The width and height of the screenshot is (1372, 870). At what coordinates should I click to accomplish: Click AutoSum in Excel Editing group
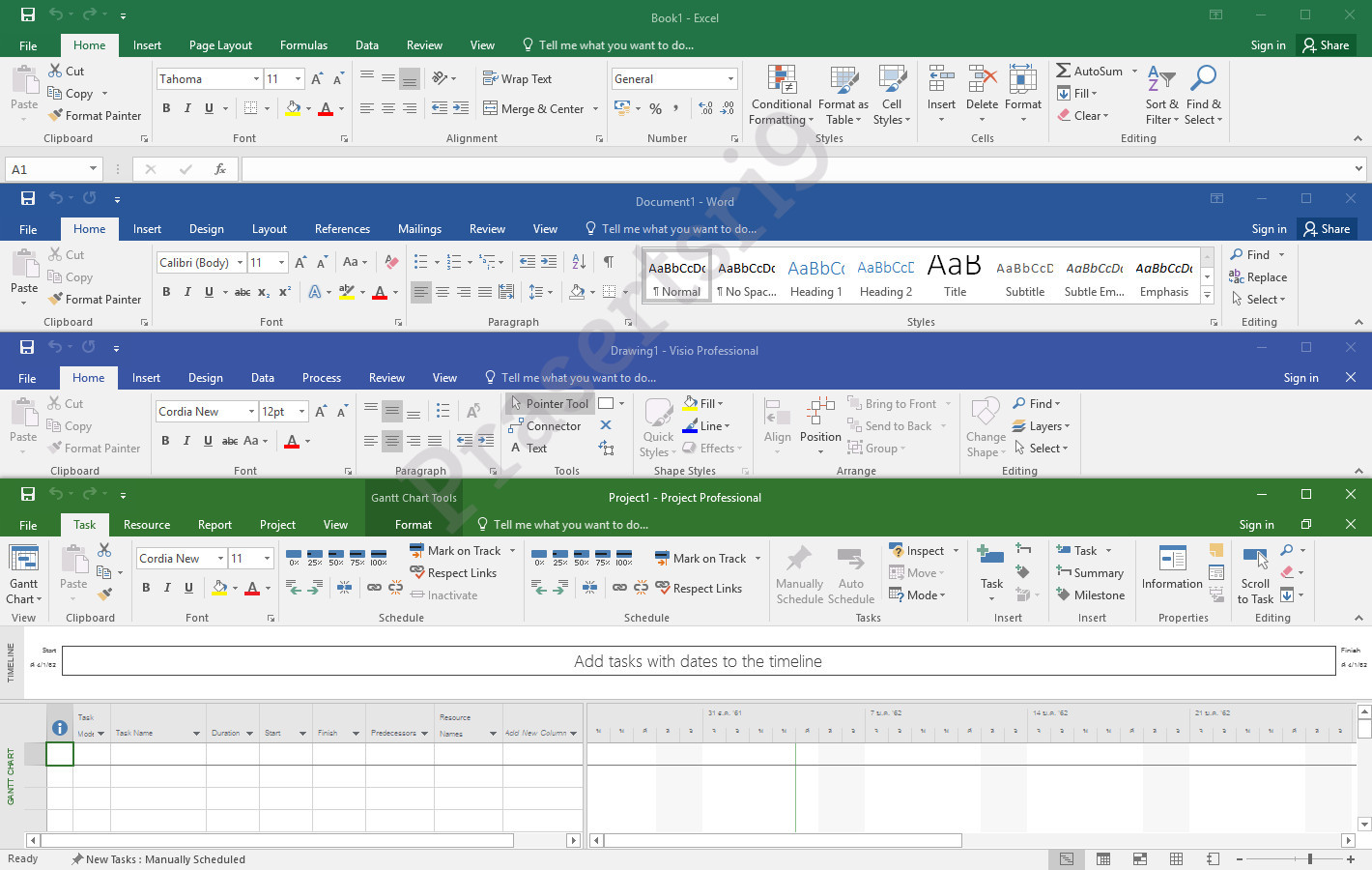[1097, 71]
